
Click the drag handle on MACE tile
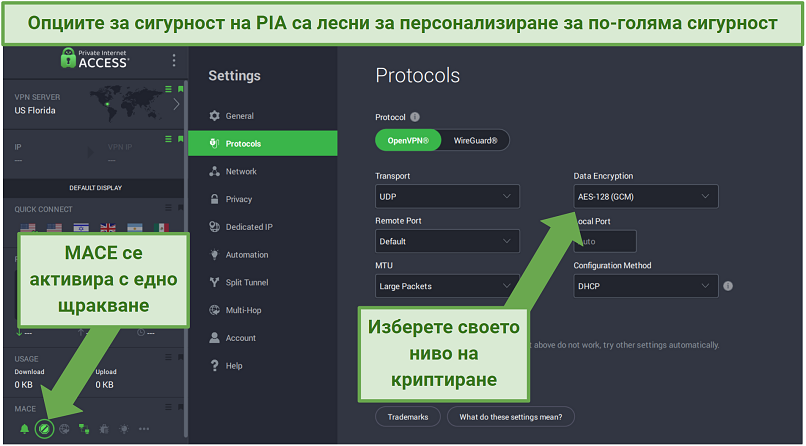point(168,407)
